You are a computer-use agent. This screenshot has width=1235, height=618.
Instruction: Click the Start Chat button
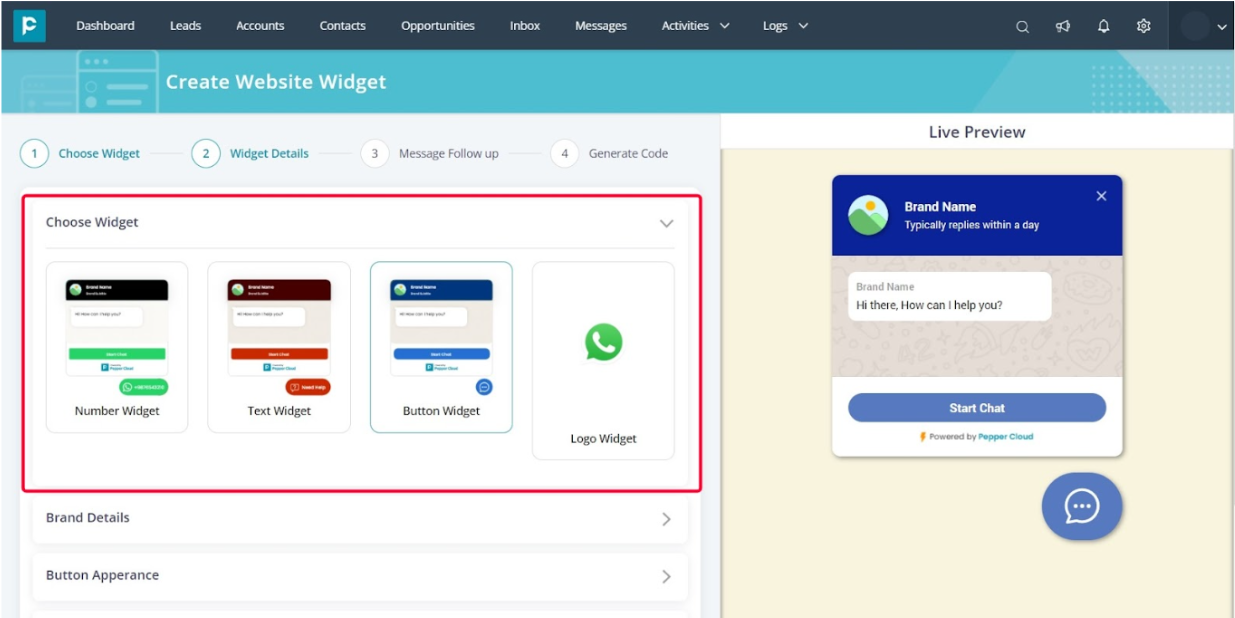pyautogui.click(x=976, y=407)
